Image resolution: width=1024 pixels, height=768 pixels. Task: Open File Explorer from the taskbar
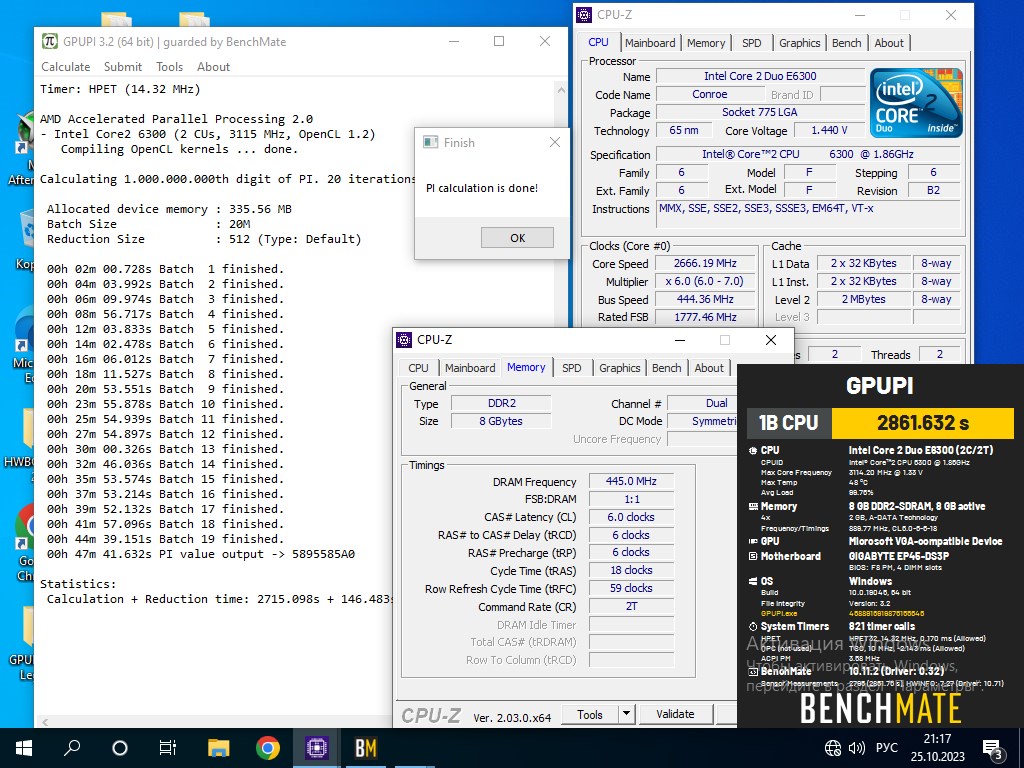(218, 748)
